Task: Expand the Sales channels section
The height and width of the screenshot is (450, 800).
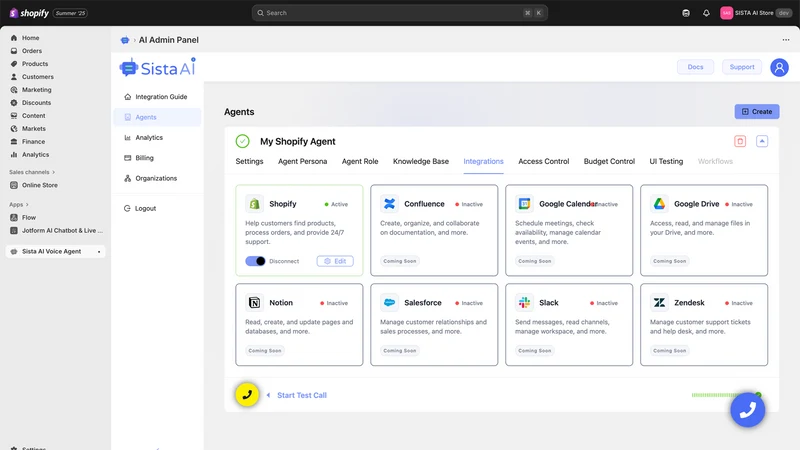Action: click(32, 172)
